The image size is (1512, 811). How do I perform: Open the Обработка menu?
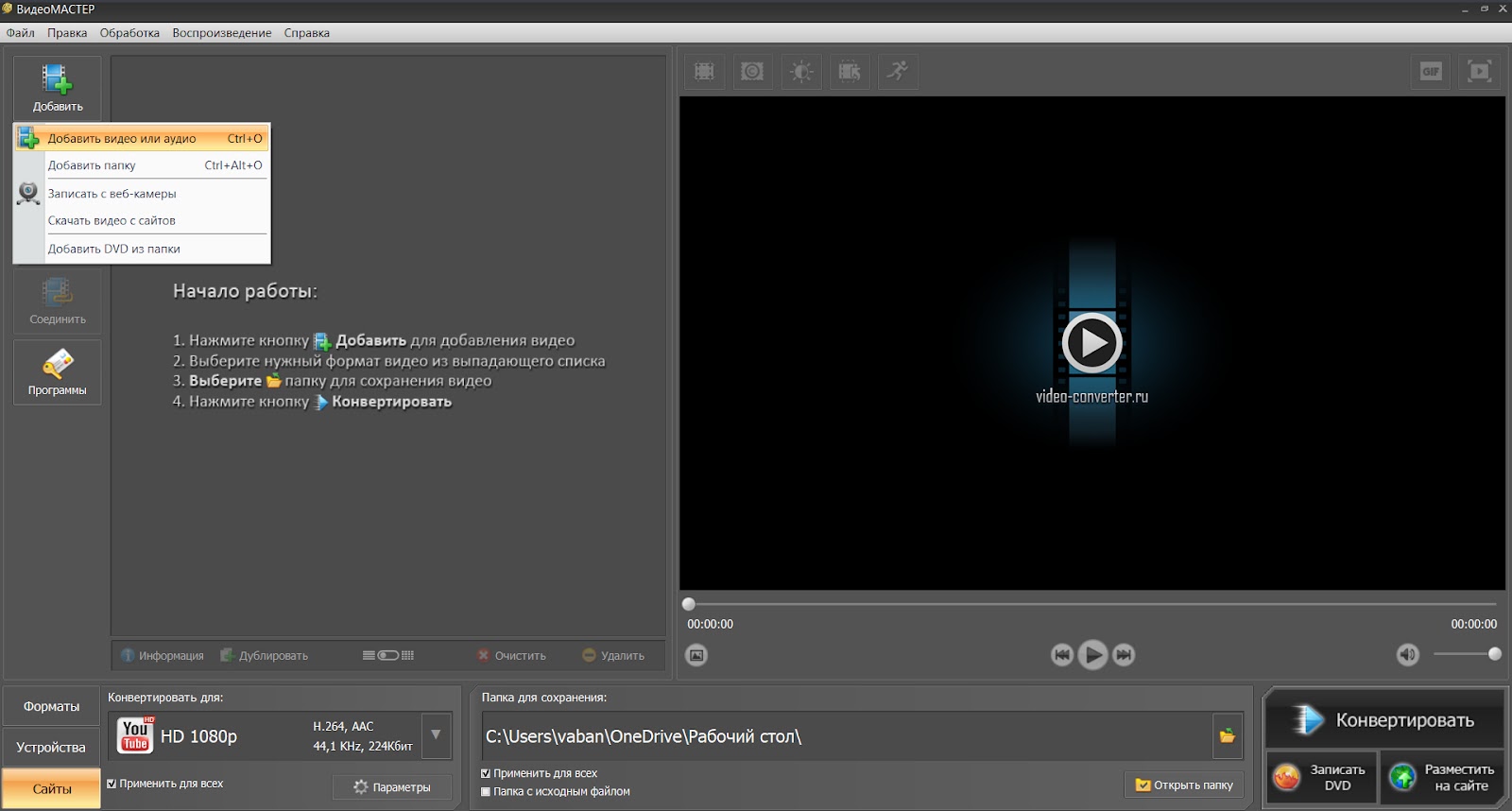click(x=129, y=33)
